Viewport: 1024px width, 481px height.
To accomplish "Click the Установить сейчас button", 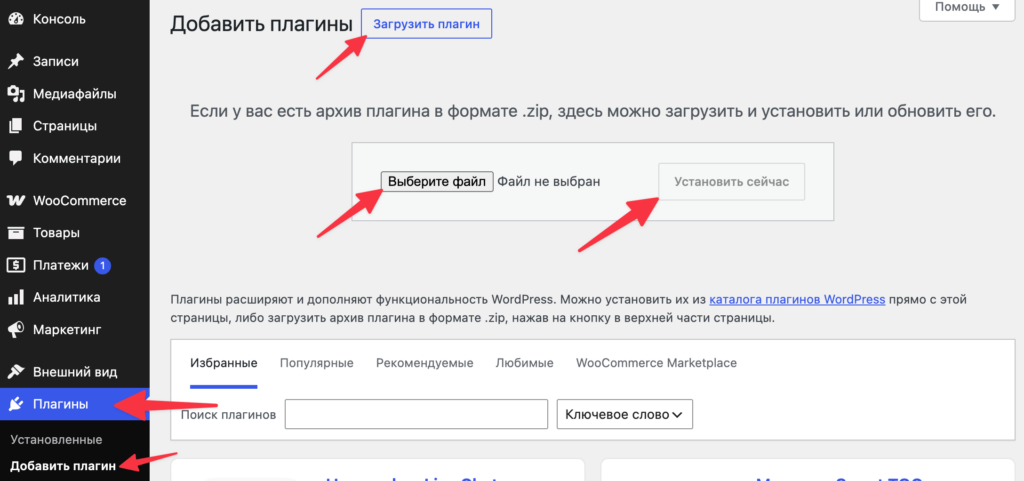I will (731, 181).
